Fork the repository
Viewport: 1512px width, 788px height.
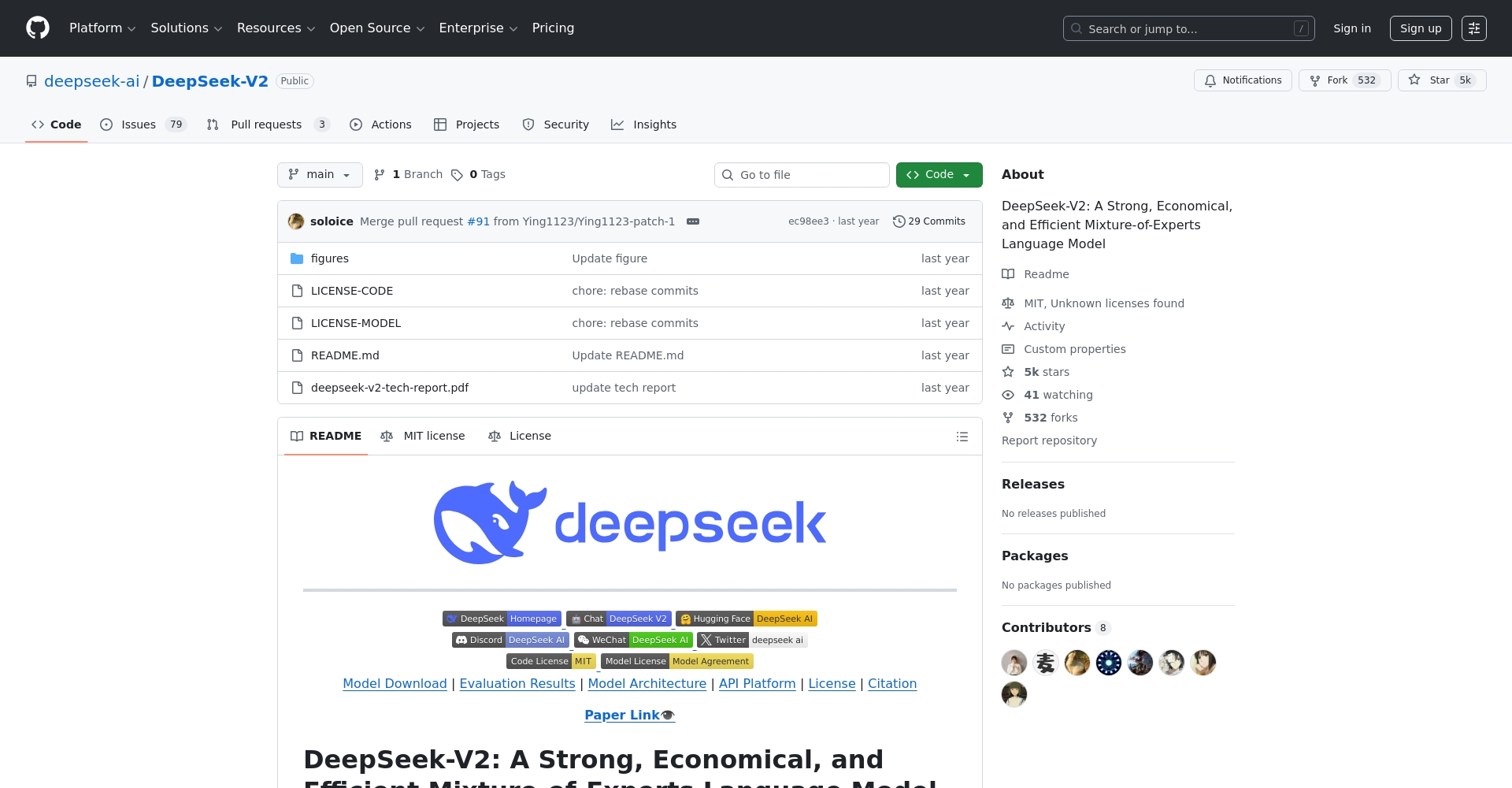point(1344,80)
